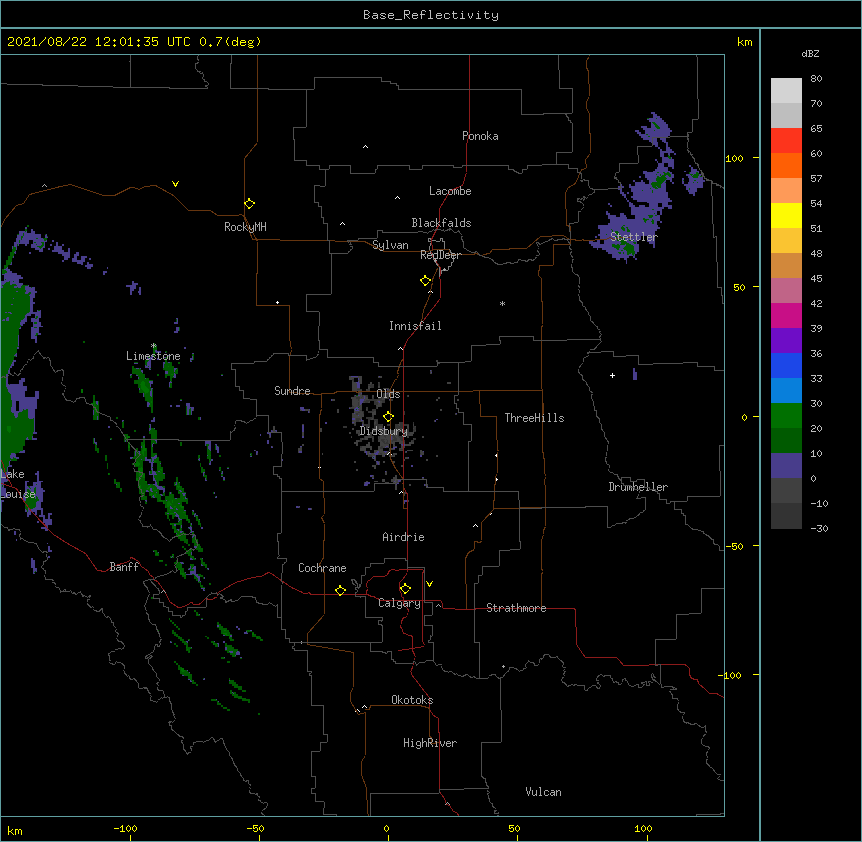Click the RockyMH city label
This screenshot has width=862, height=842.
pyautogui.click(x=245, y=227)
